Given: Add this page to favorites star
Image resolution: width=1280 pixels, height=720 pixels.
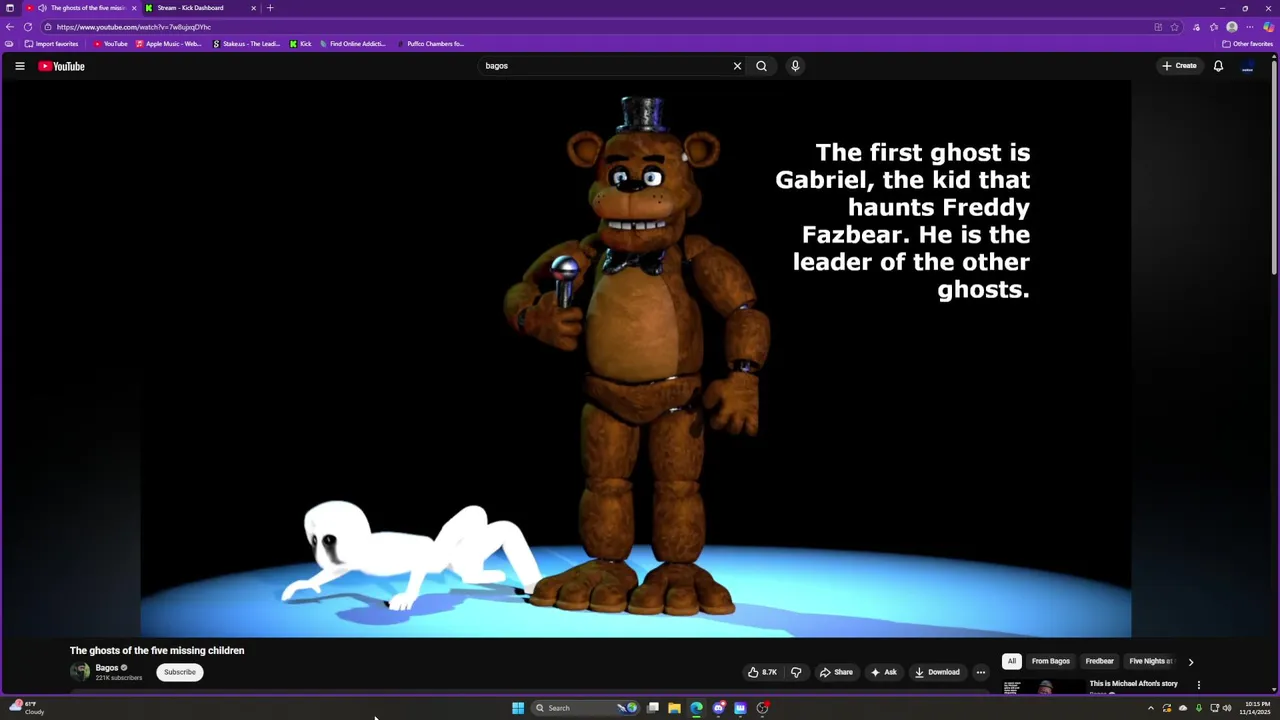Looking at the screenshot, I should (x=1175, y=27).
